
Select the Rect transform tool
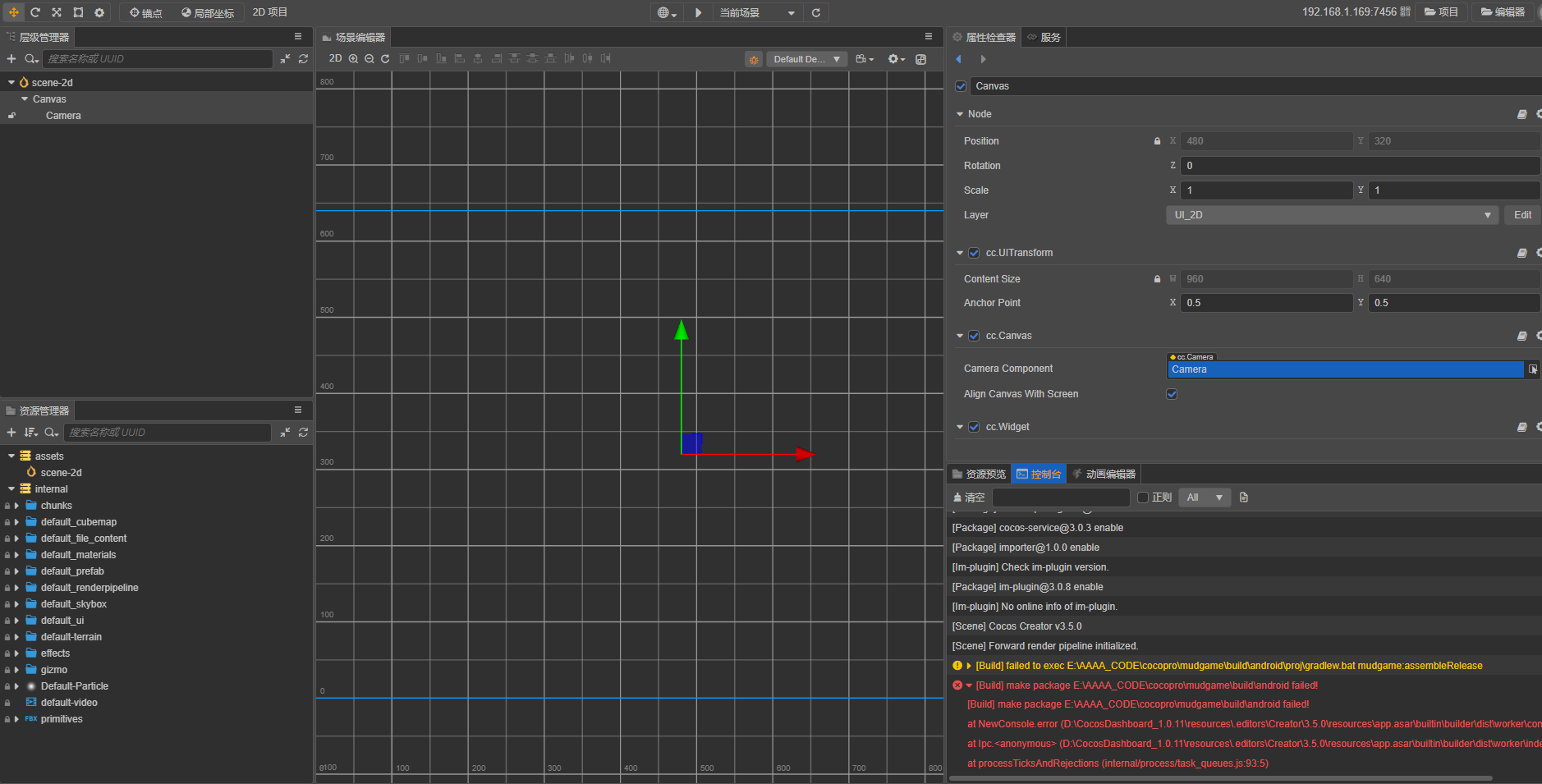[78, 12]
